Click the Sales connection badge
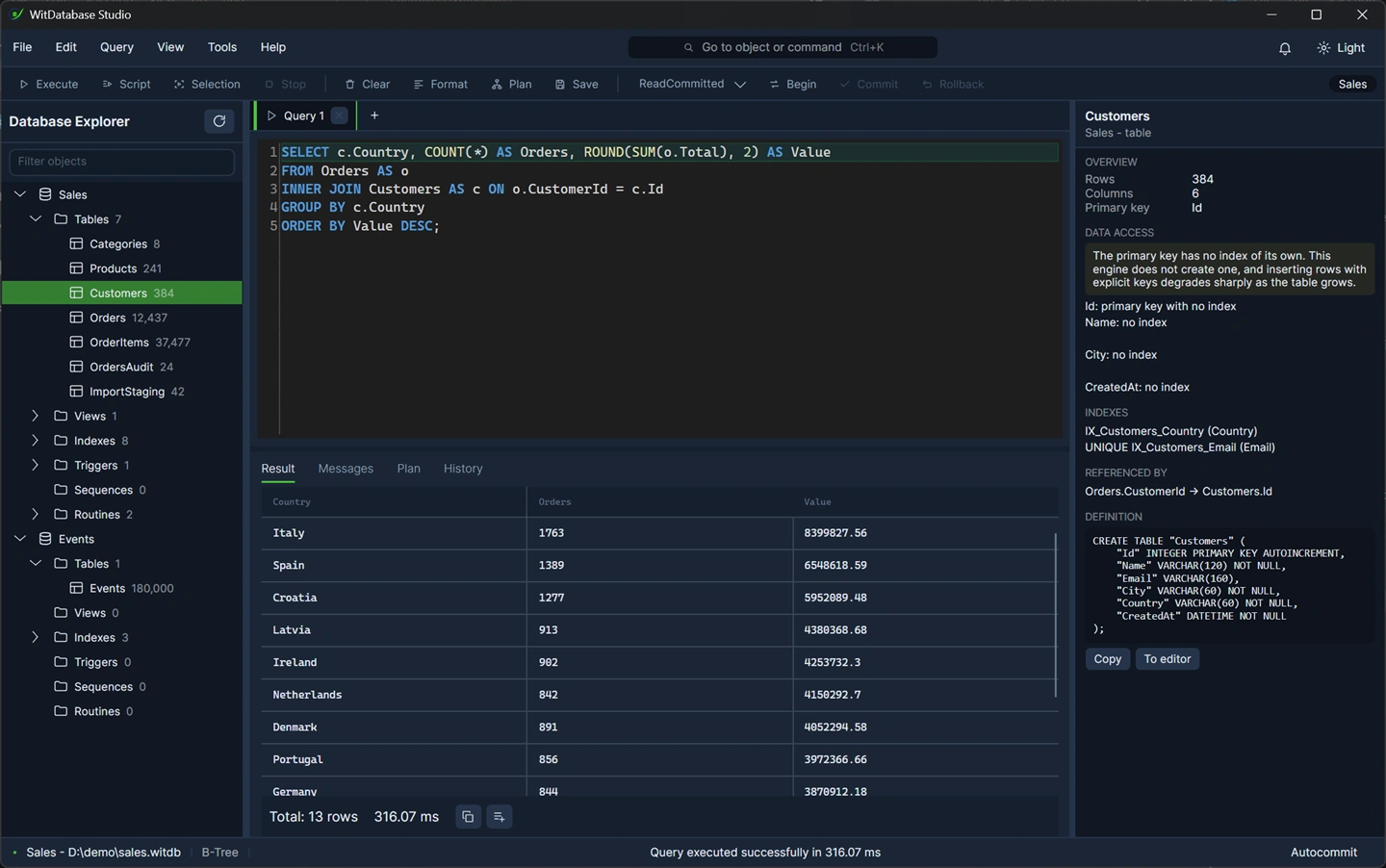The height and width of the screenshot is (868, 1386). (x=1352, y=84)
